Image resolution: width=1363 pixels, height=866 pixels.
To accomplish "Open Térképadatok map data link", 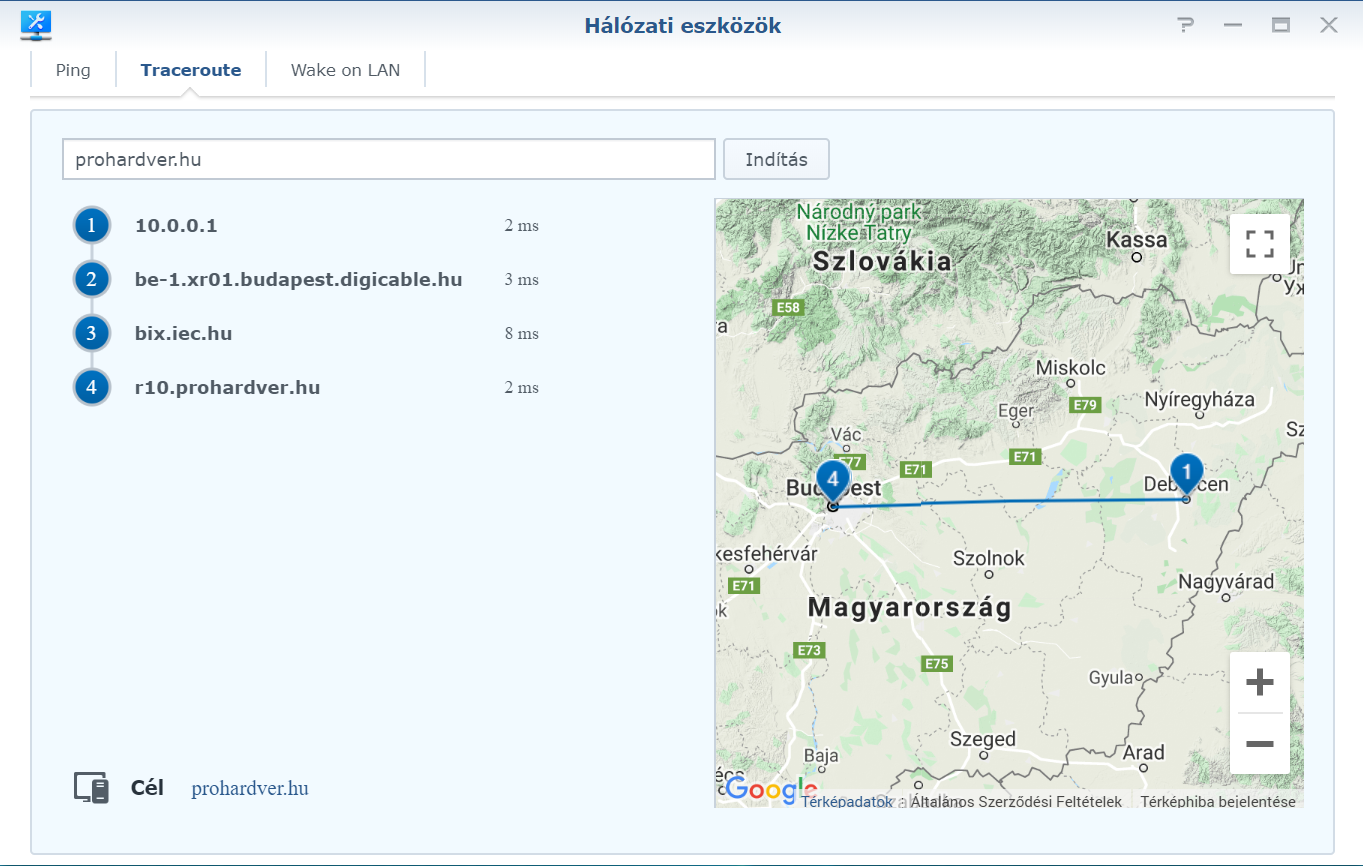I will [x=847, y=801].
